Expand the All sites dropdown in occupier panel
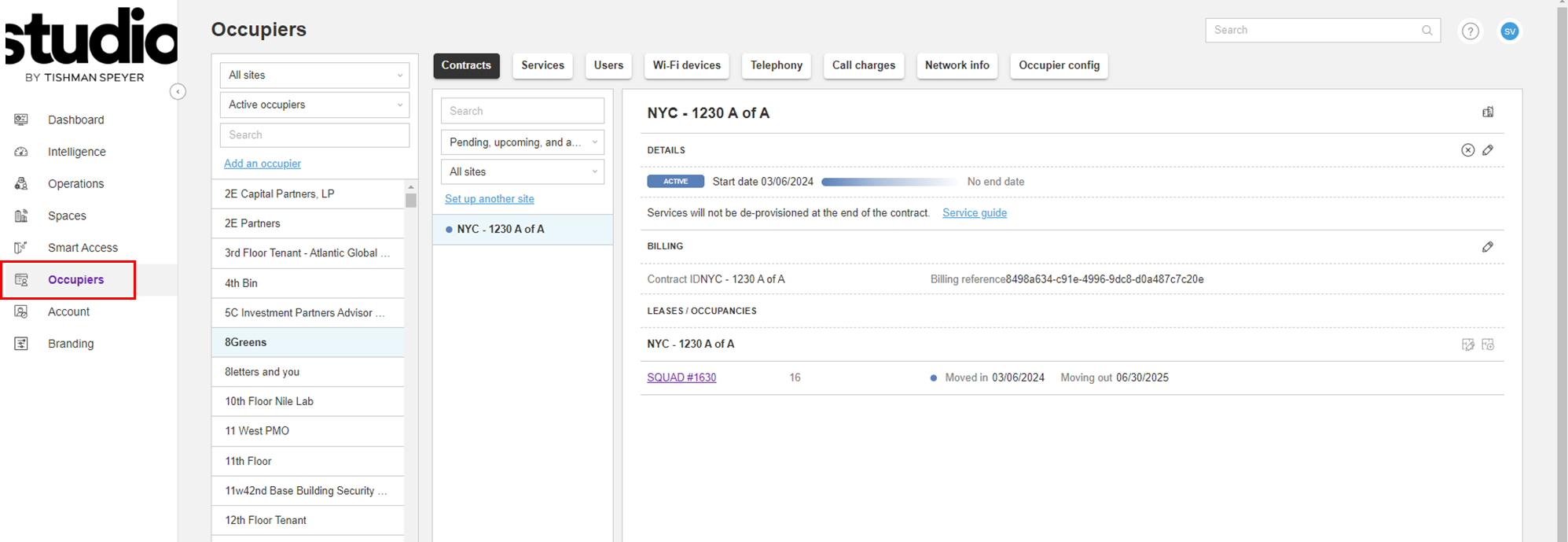The height and width of the screenshot is (542, 1568). [314, 76]
